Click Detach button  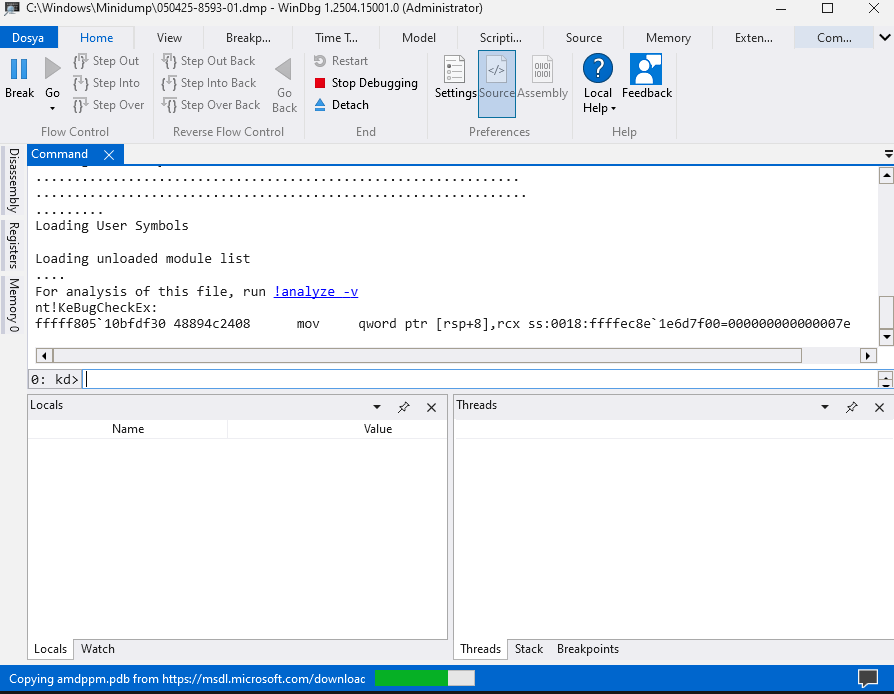[x=342, y=105]
